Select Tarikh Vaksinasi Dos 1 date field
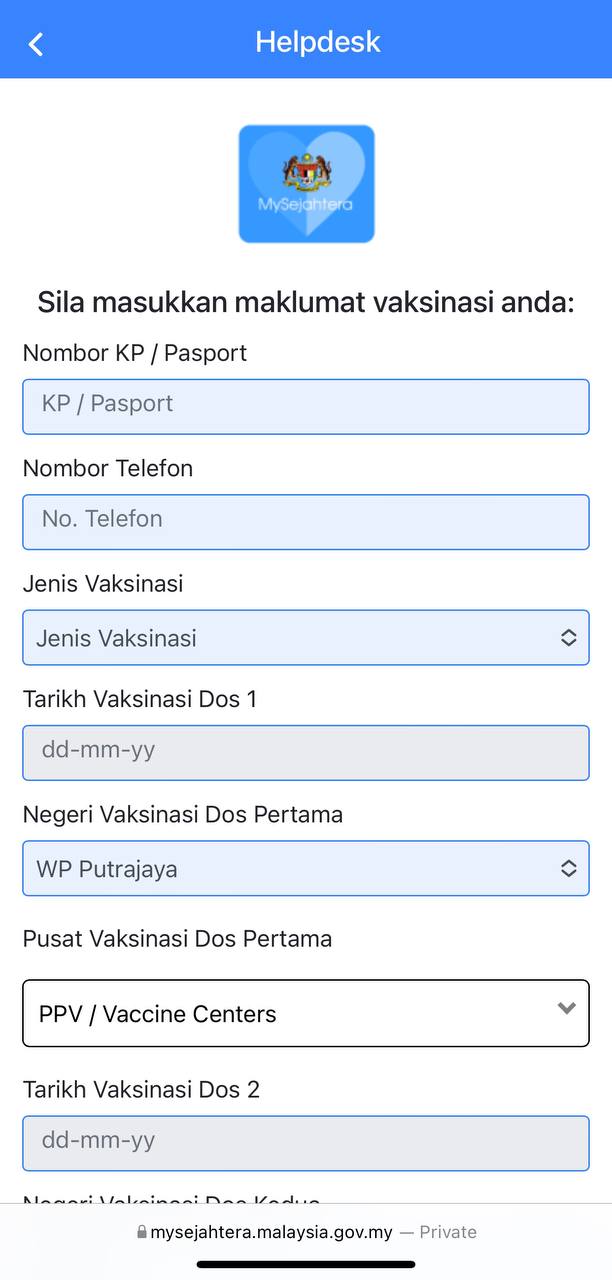The width and height of the screenshot is (612, 1280). pos(306,752)
